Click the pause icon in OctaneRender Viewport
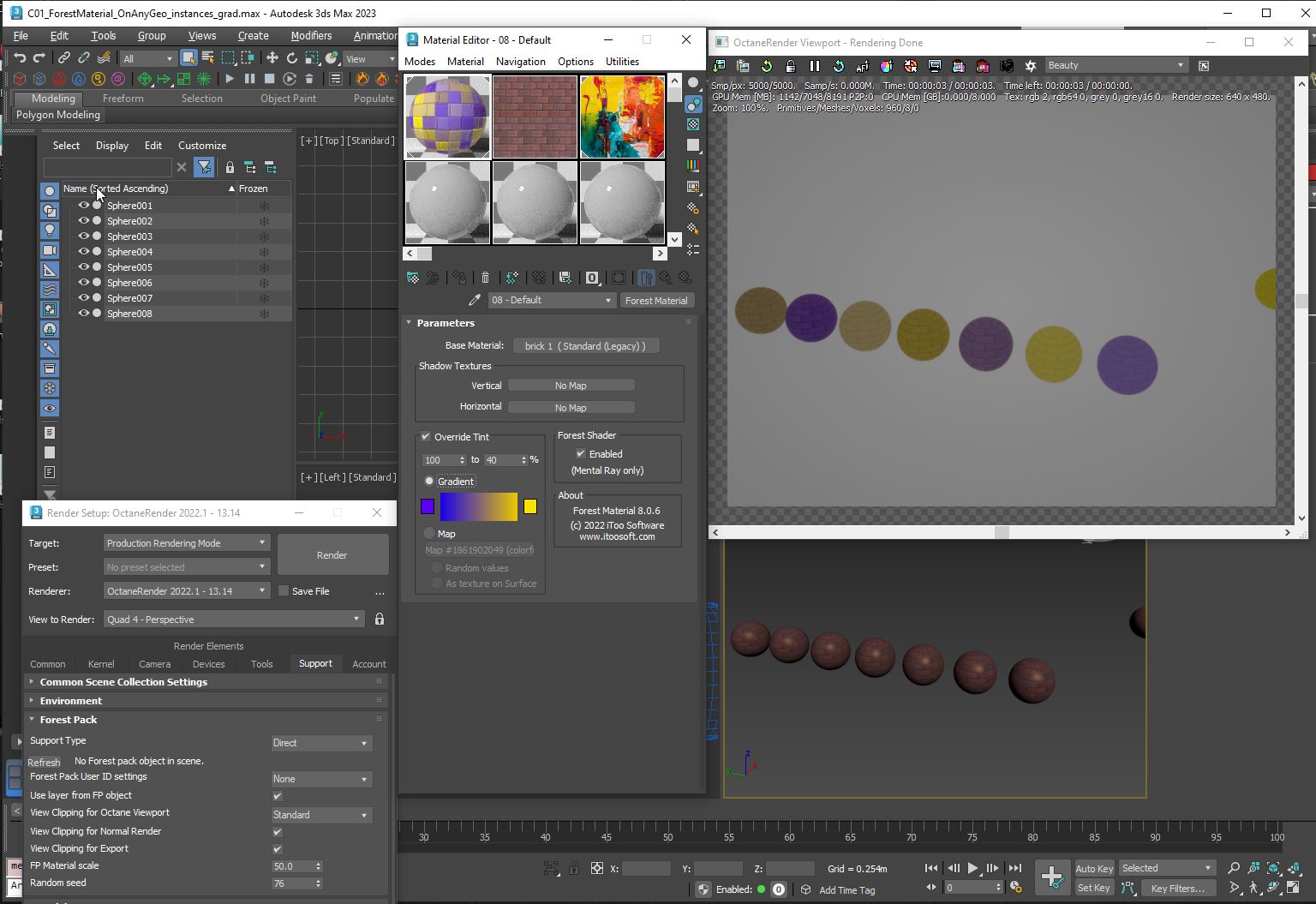 [815, 66]
